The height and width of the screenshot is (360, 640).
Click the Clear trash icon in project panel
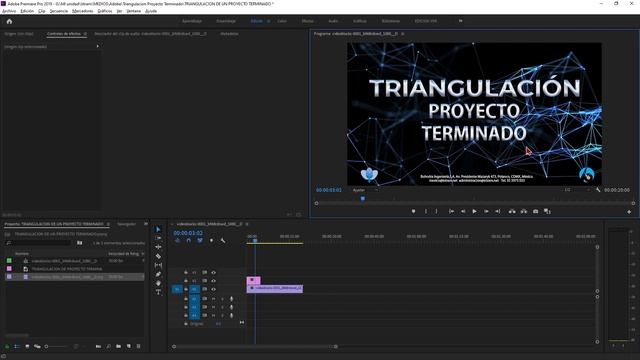[x=138, y=347]
